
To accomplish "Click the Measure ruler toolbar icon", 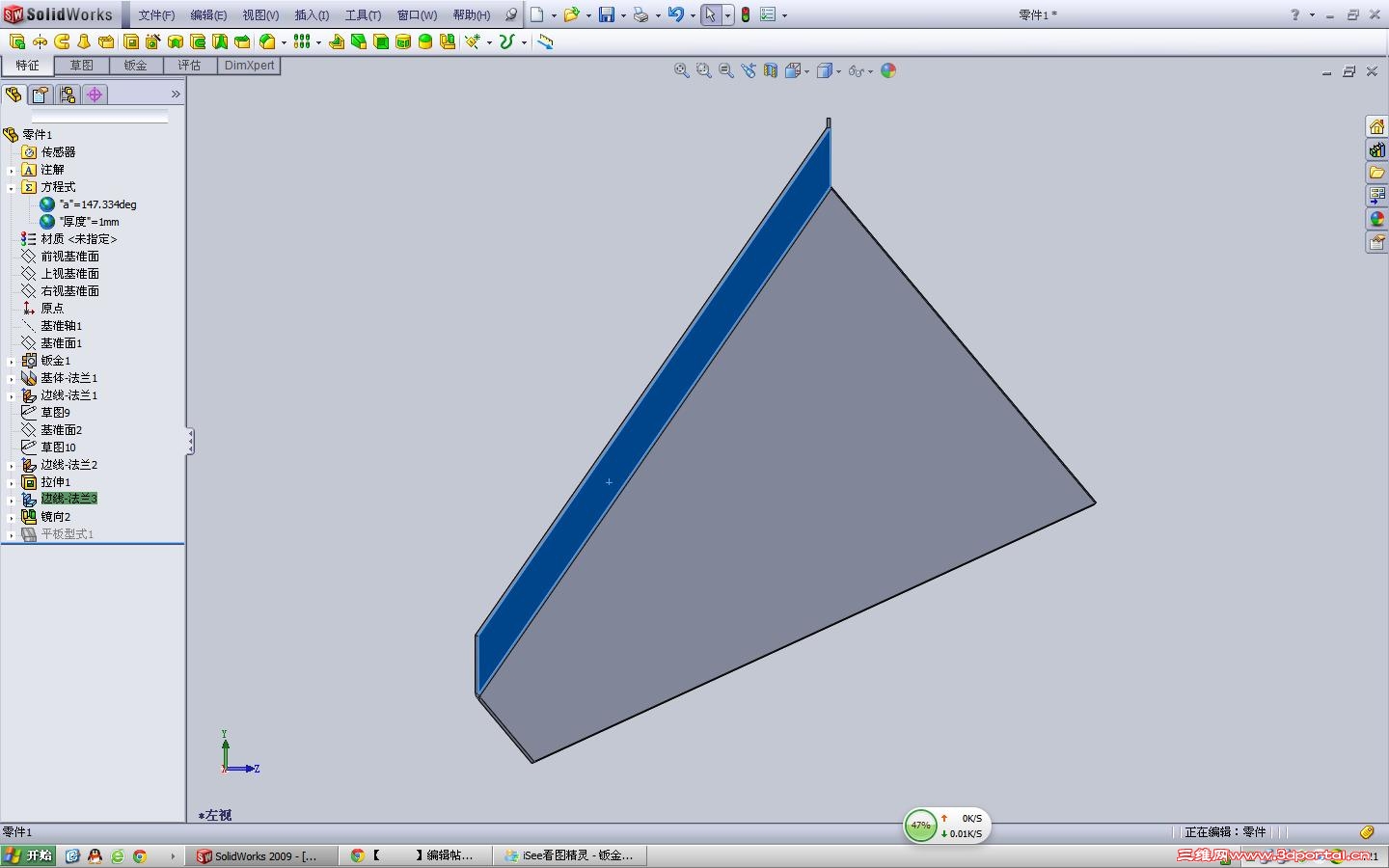I will (x=545, y=41).
